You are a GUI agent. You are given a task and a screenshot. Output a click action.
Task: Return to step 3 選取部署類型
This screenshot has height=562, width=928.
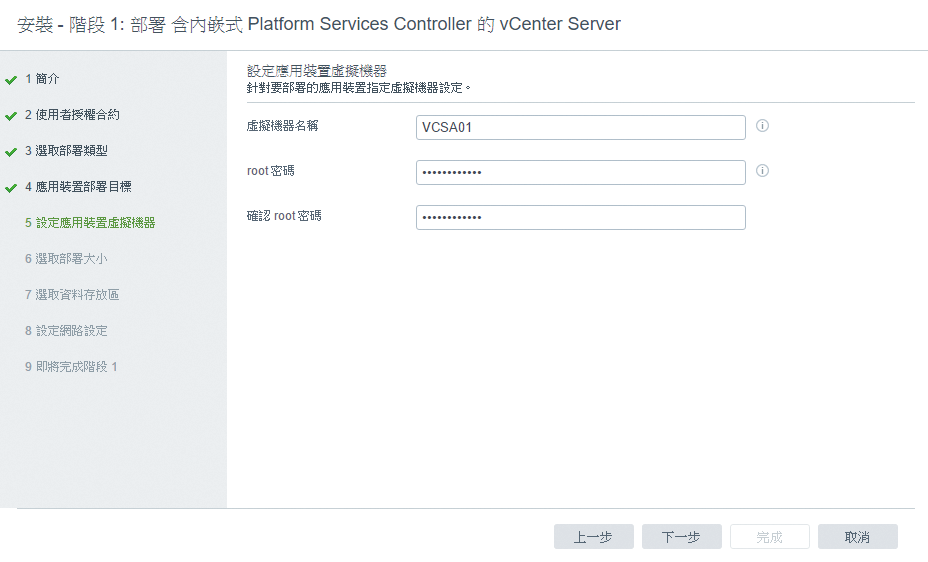click(66, 151)
